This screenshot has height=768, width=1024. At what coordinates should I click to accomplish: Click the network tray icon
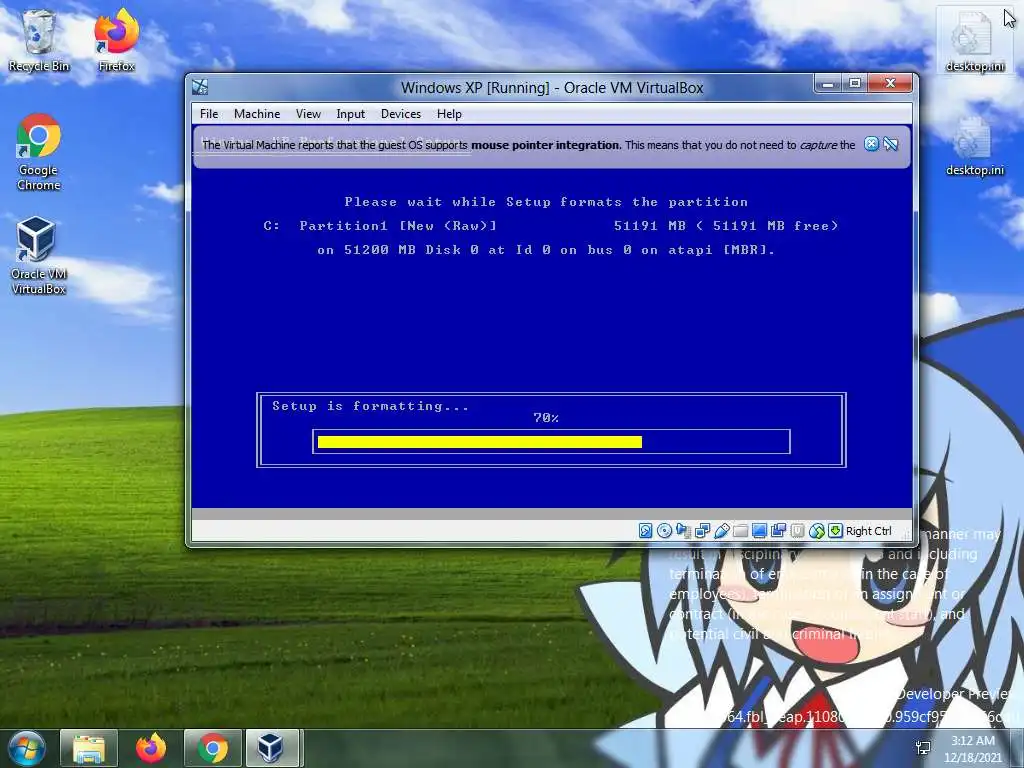pyautogui.click(x=923, y=748)
